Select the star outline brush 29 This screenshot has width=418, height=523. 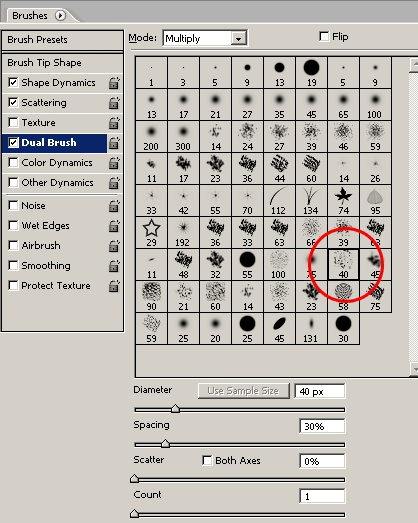151,232
